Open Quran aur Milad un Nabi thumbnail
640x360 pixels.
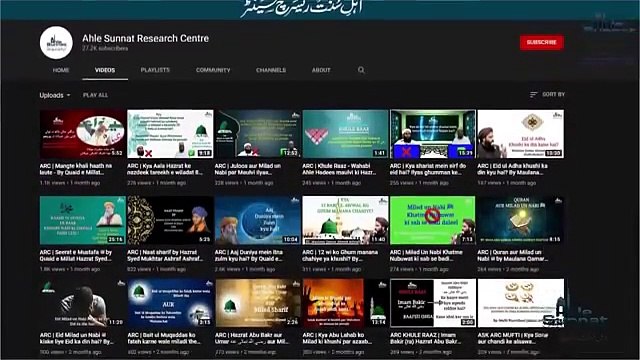520,220
